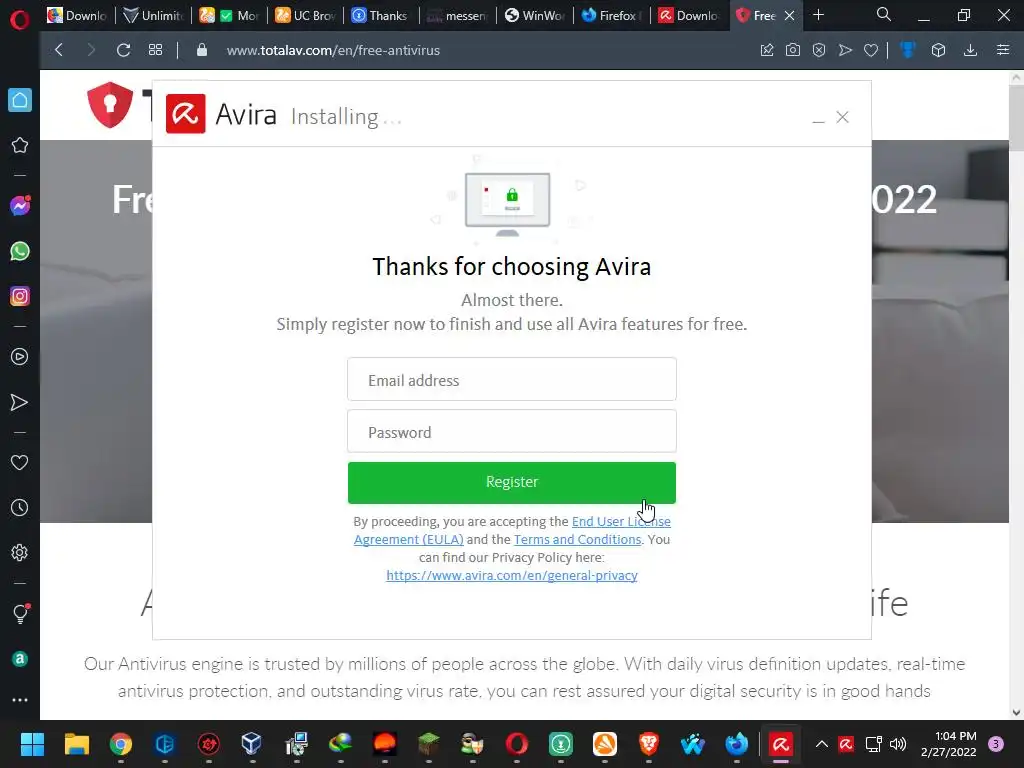
Task: Open the Player icon in sidebar
Action: 20,357
